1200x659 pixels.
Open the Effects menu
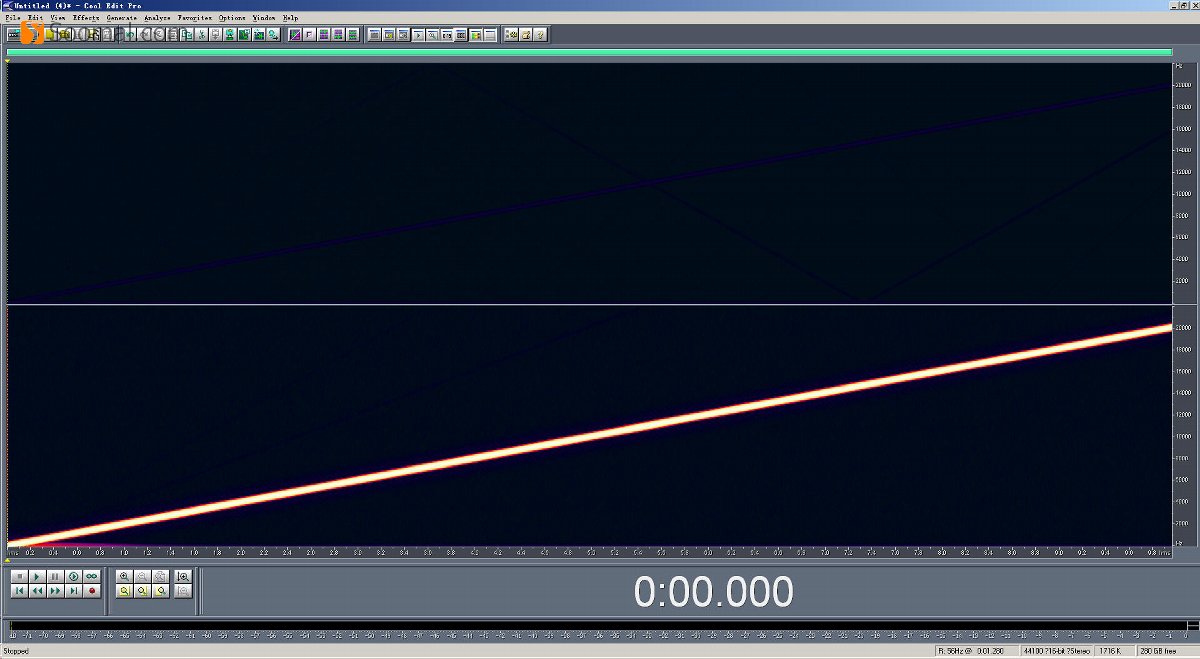(86, 18)
